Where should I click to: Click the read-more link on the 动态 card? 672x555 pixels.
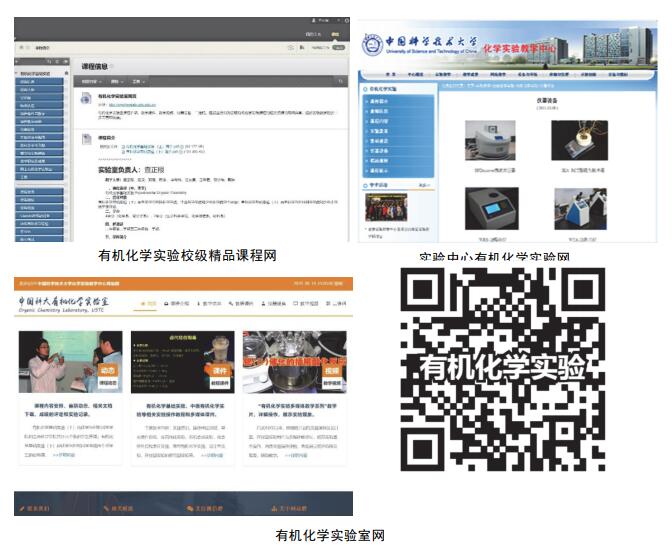(x=63, y=455)
